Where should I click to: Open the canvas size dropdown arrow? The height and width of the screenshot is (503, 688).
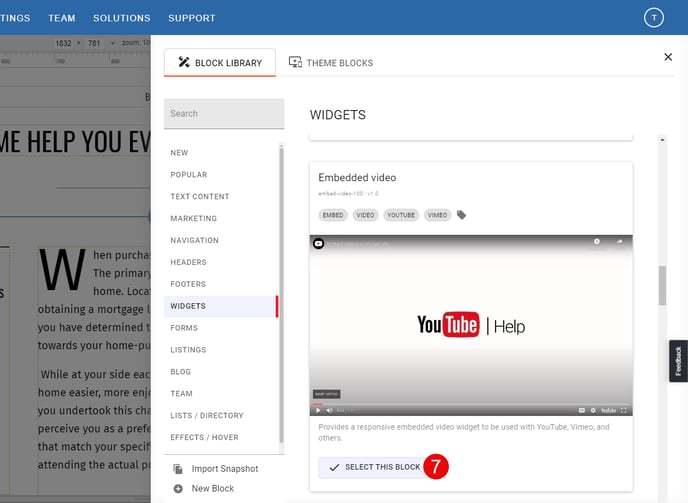click(x=113, y=43)
